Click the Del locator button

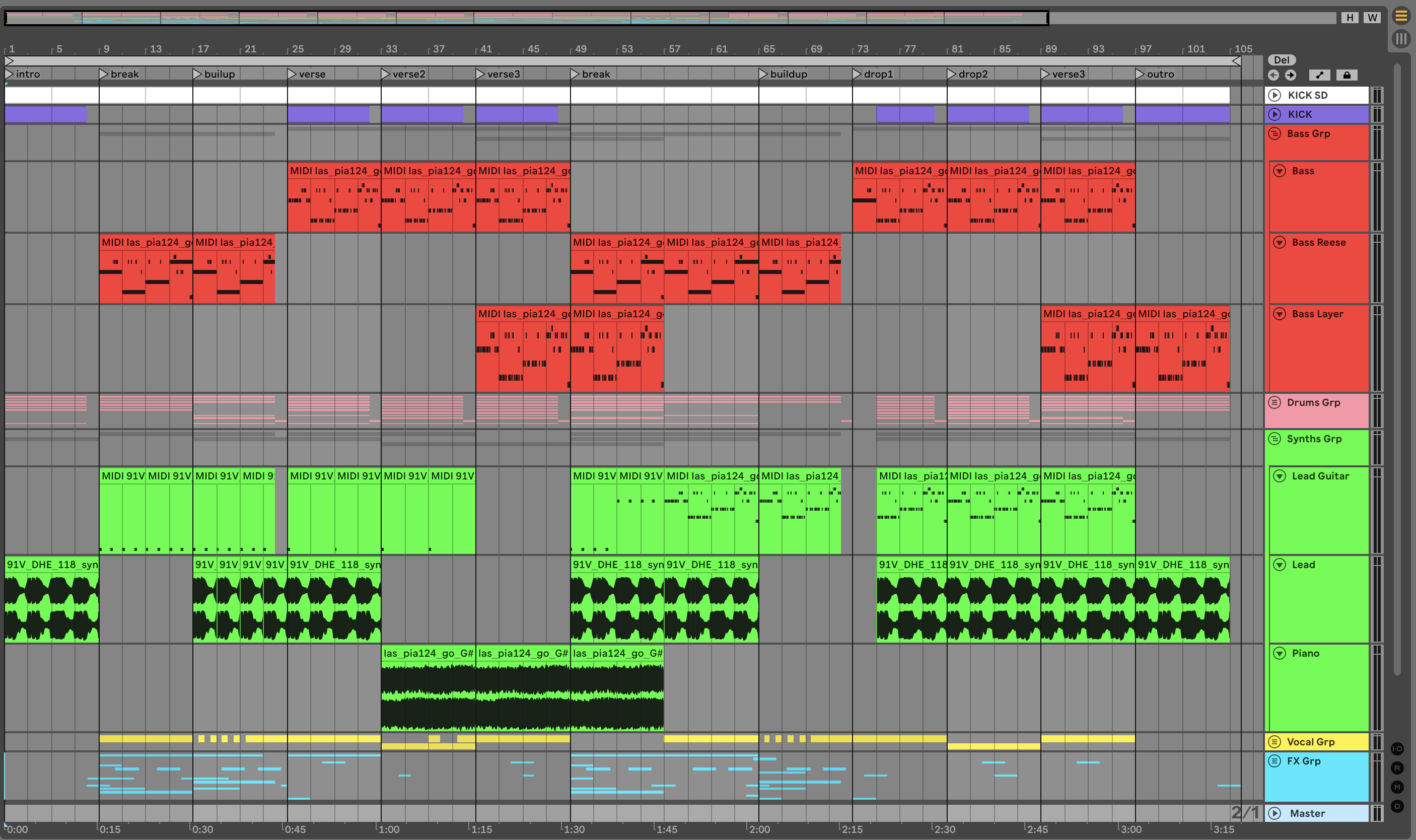[1282, 60]
